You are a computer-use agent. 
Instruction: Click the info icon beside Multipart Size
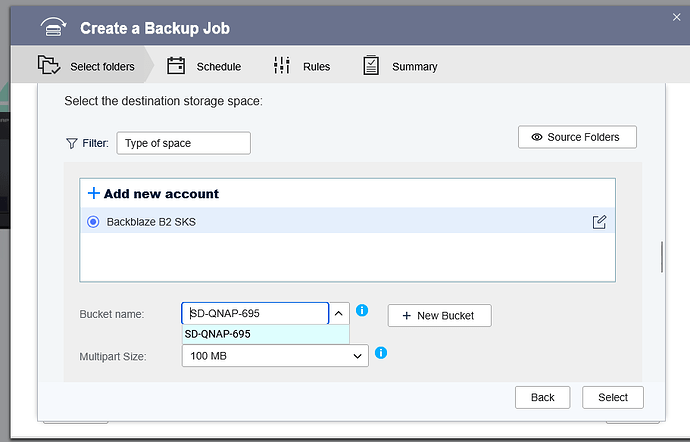point(381,353)
